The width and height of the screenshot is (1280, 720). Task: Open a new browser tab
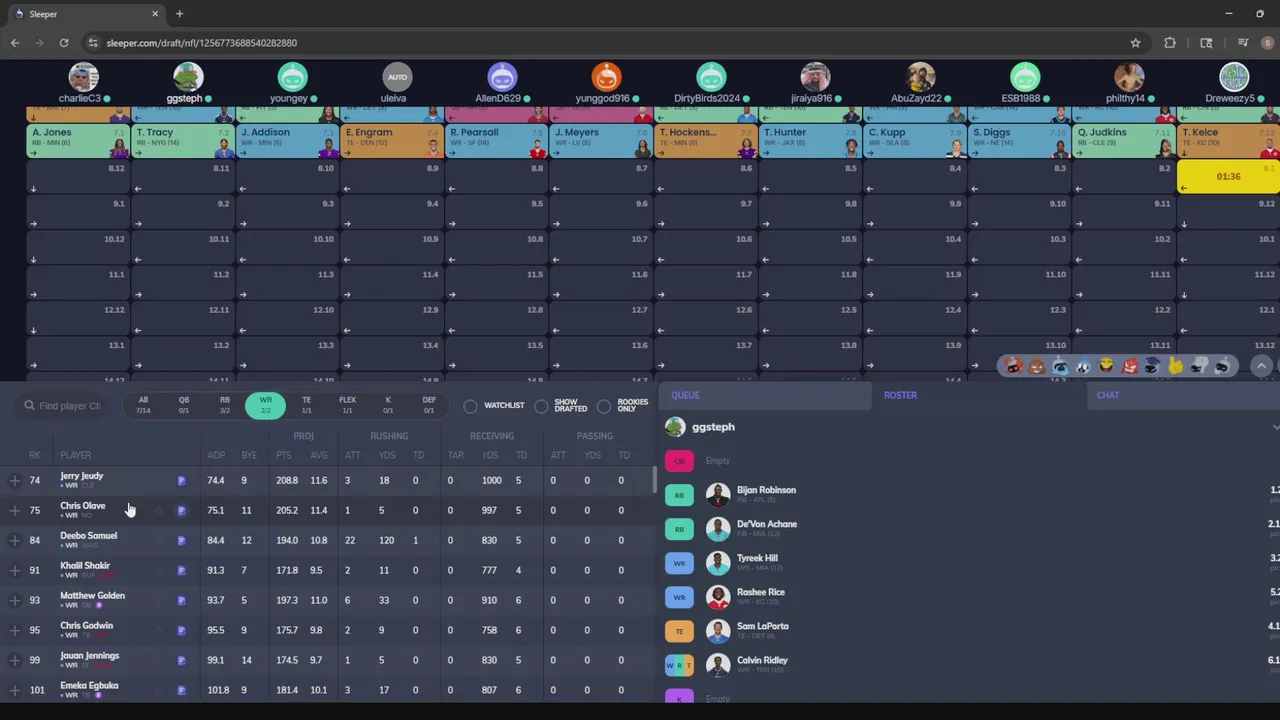179,14
